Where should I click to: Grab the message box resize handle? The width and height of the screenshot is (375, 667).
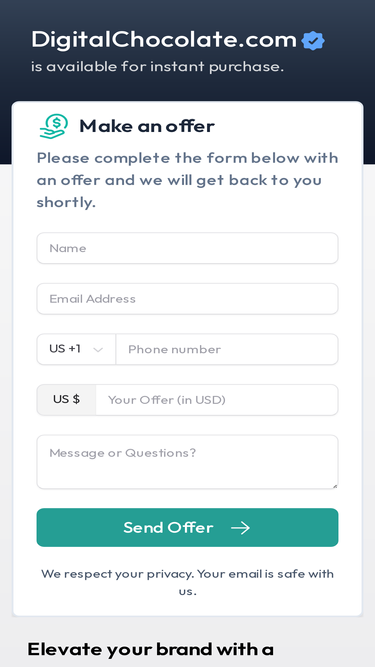point(335,485)
